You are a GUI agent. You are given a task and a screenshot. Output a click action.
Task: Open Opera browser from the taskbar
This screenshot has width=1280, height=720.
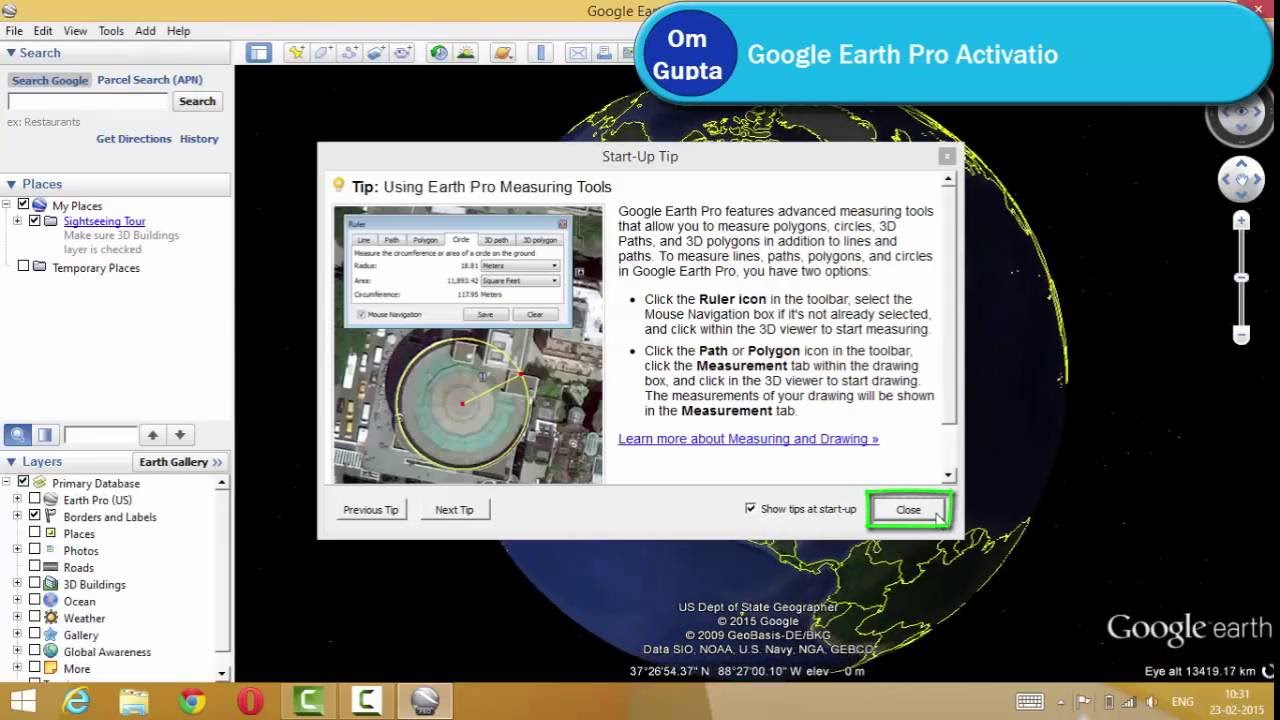[x=250, y=702]
